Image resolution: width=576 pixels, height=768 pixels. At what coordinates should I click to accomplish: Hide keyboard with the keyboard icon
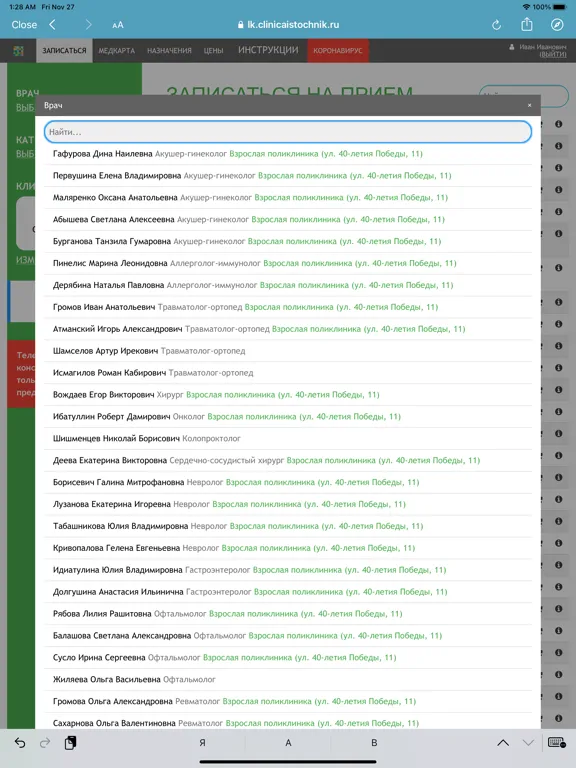click(x=557, y=743)
